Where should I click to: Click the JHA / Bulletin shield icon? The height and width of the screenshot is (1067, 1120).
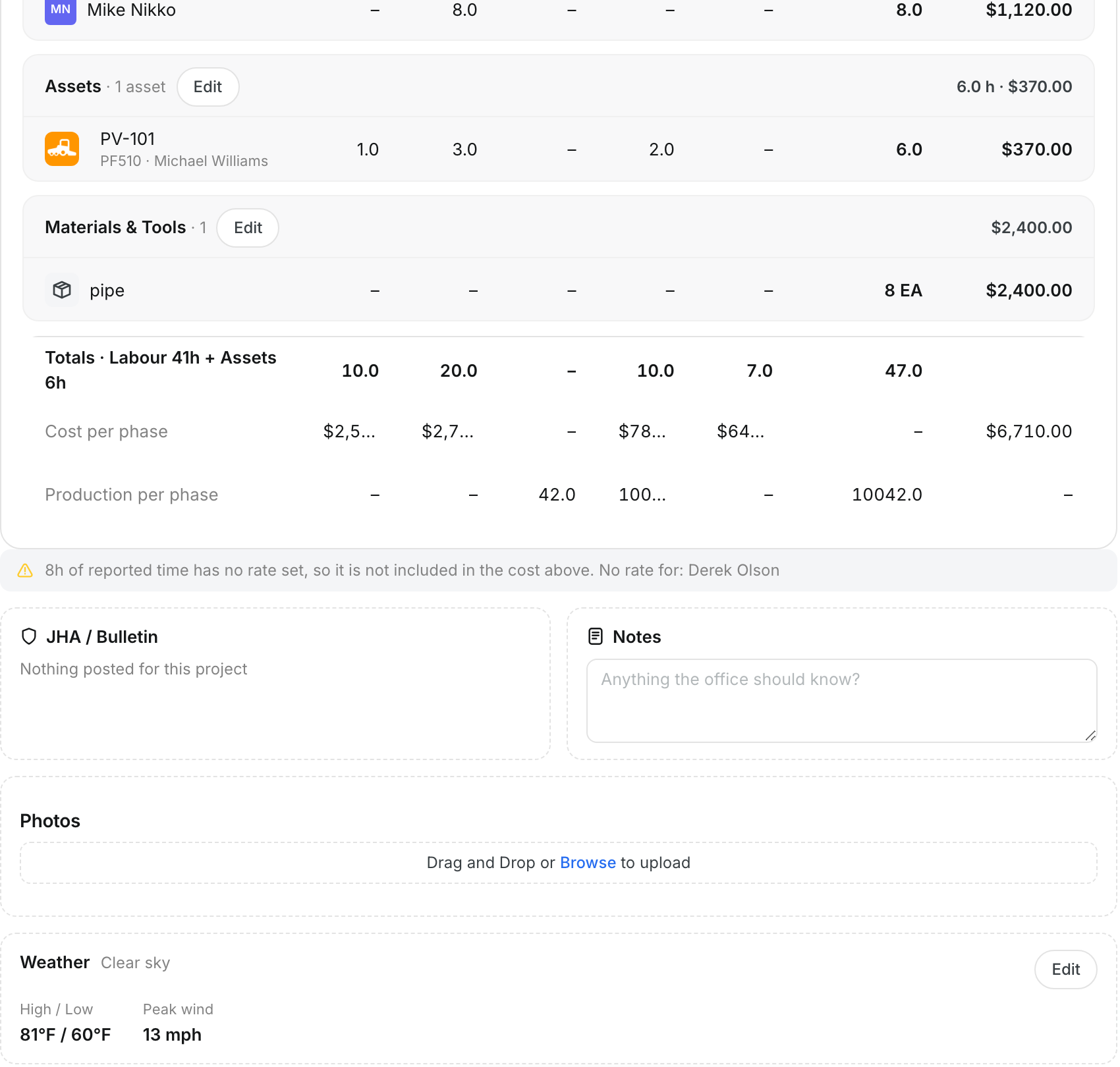point(29,636)
